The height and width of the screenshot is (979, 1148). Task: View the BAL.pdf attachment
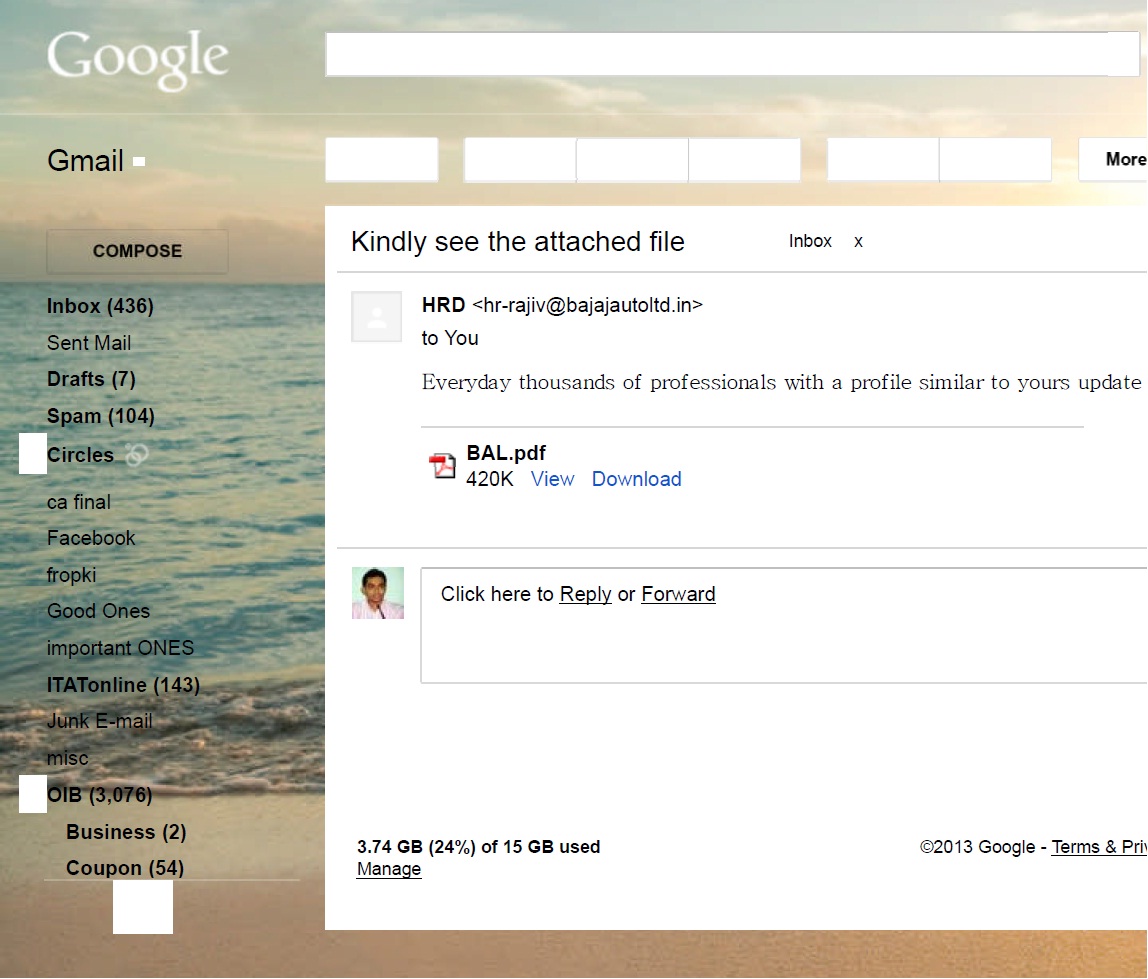pos(552,479)
